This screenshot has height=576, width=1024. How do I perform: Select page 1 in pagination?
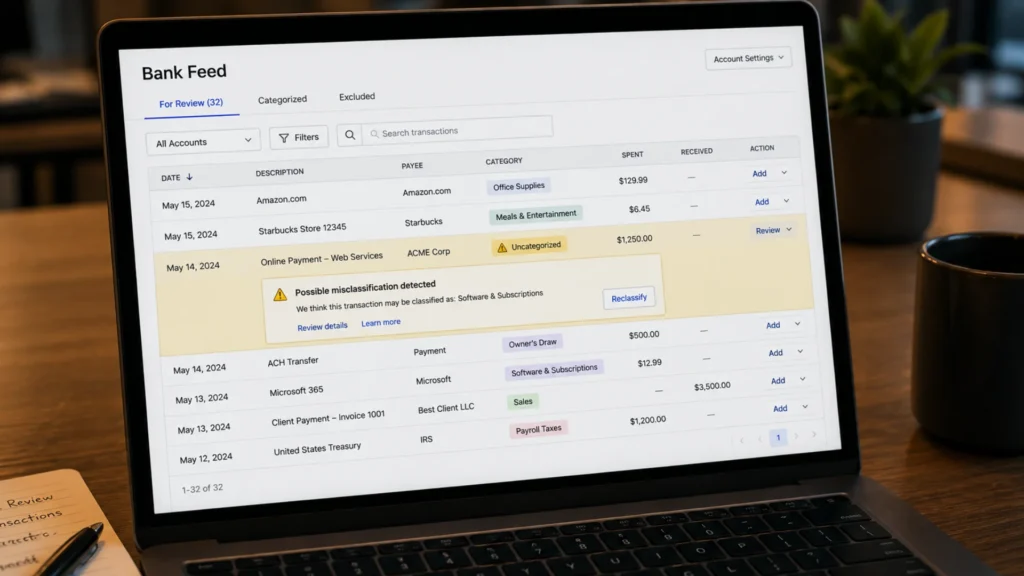(778, 438)
